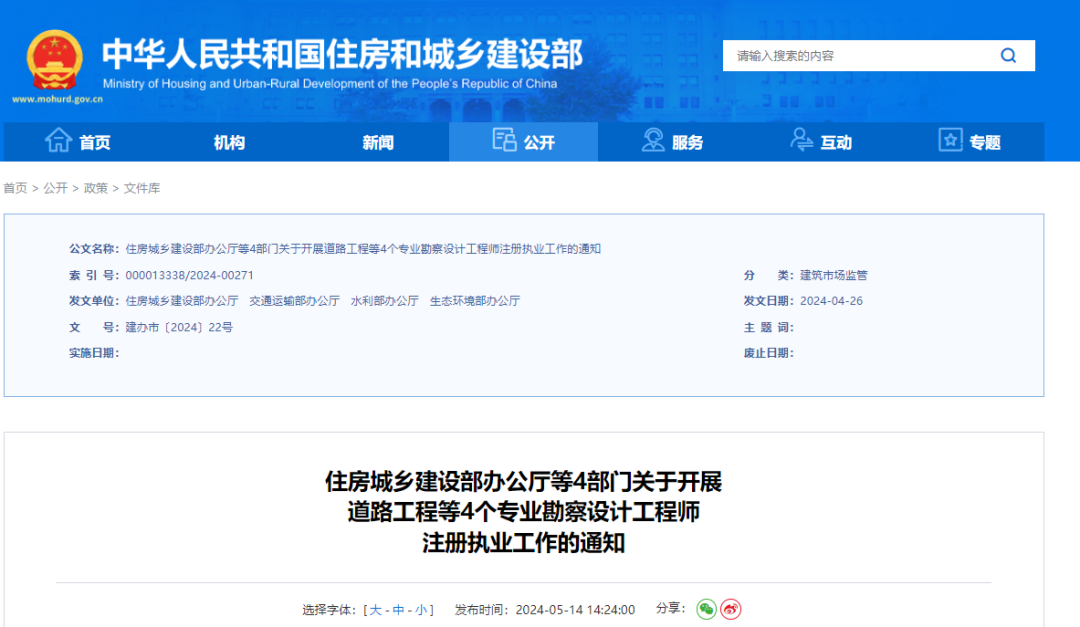Screen dimensions: 1080x627
Task: Share article via the green WeChat icon
Action: click(707, 608)
